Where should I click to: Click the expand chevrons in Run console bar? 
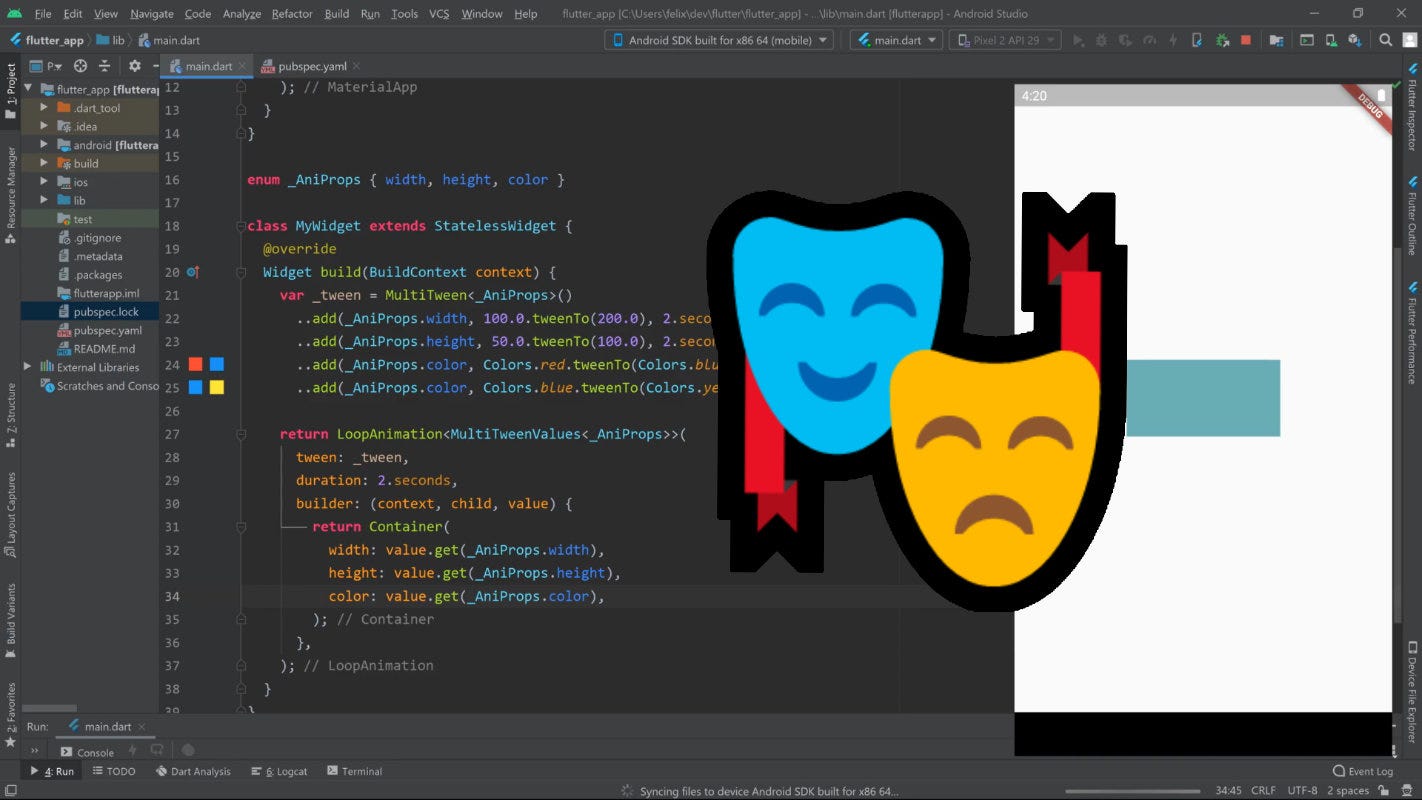35,751
